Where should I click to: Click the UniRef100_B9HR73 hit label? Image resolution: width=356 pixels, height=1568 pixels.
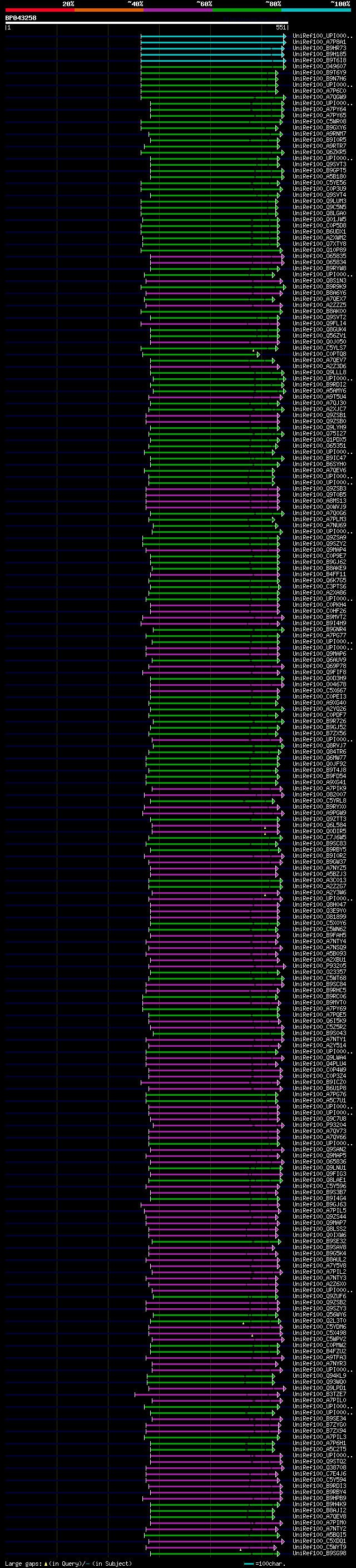319,48
